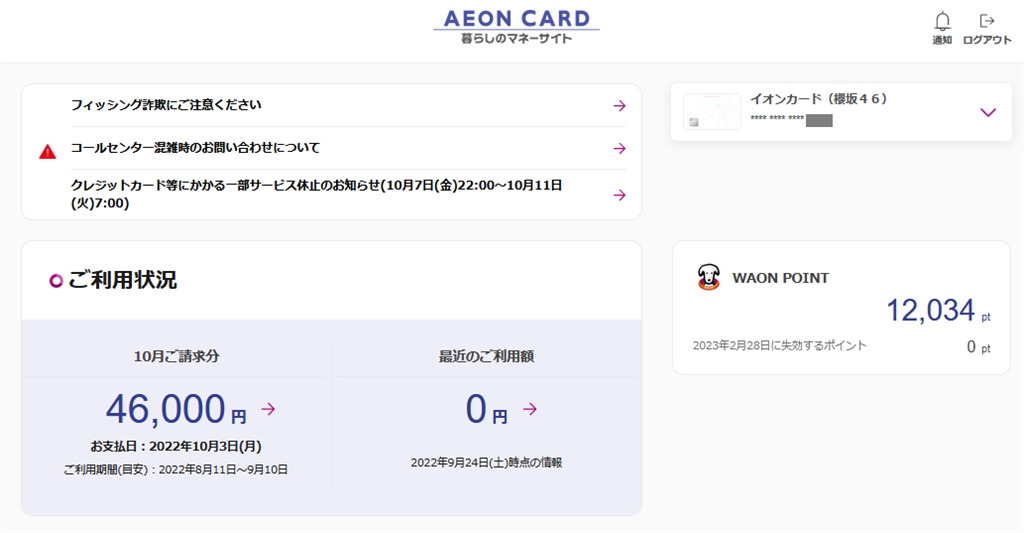Click arrow beside service suspension notice
Viewport: 1024px width, 533px height.
(619, 195)
